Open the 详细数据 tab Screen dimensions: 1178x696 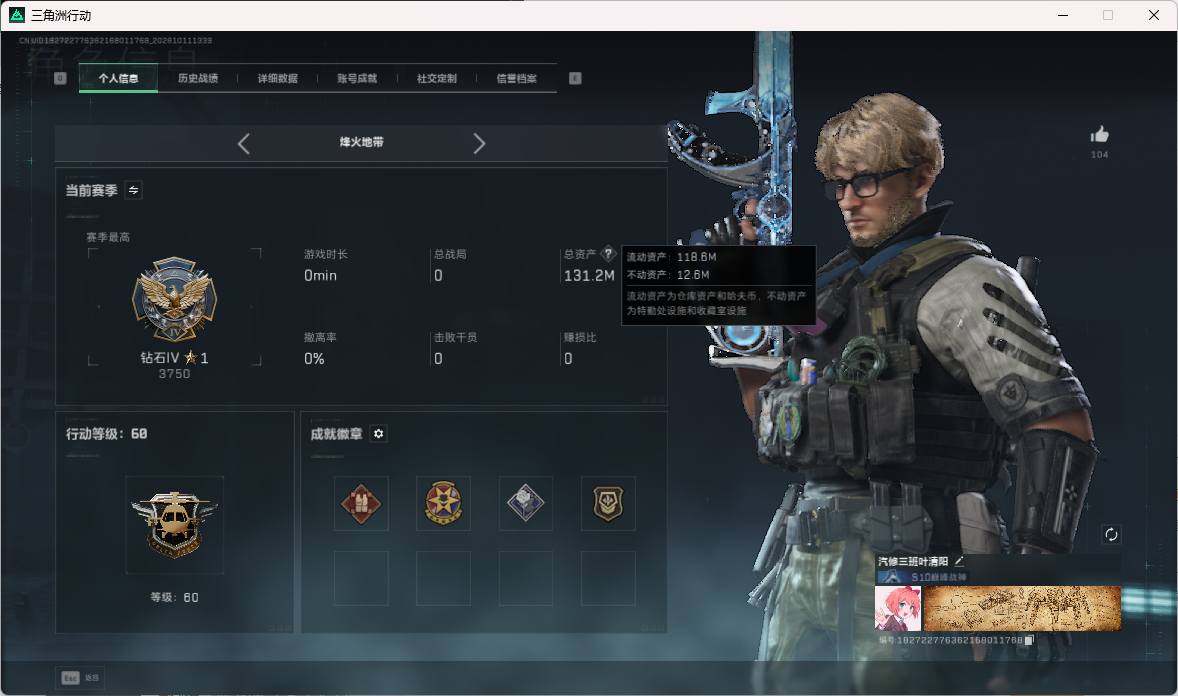pos(277,78)
